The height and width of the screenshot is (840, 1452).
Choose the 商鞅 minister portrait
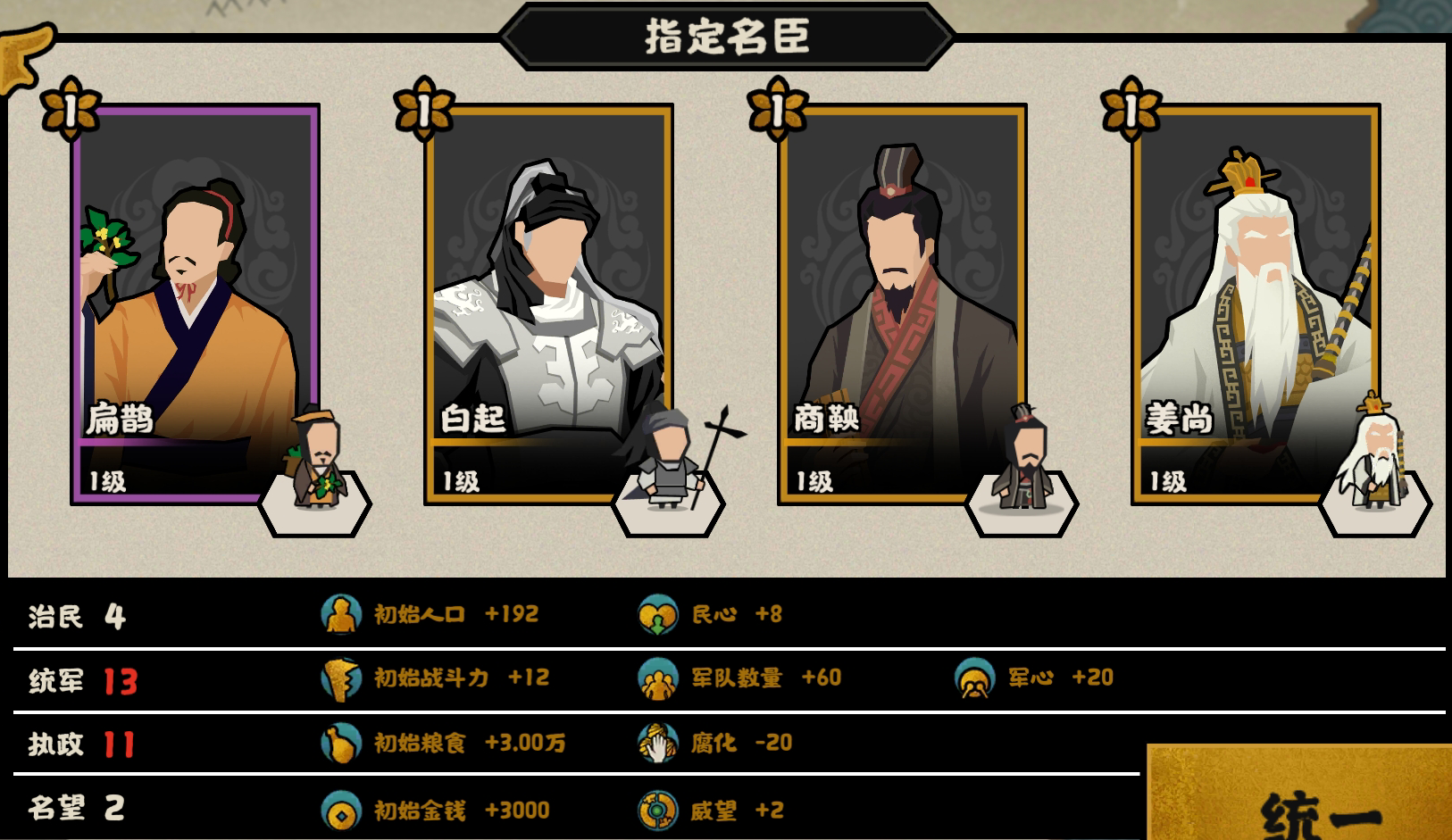point(902,304)
